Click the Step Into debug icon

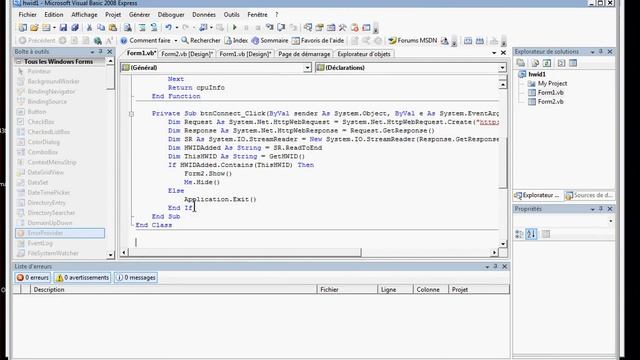pos(270,27)
